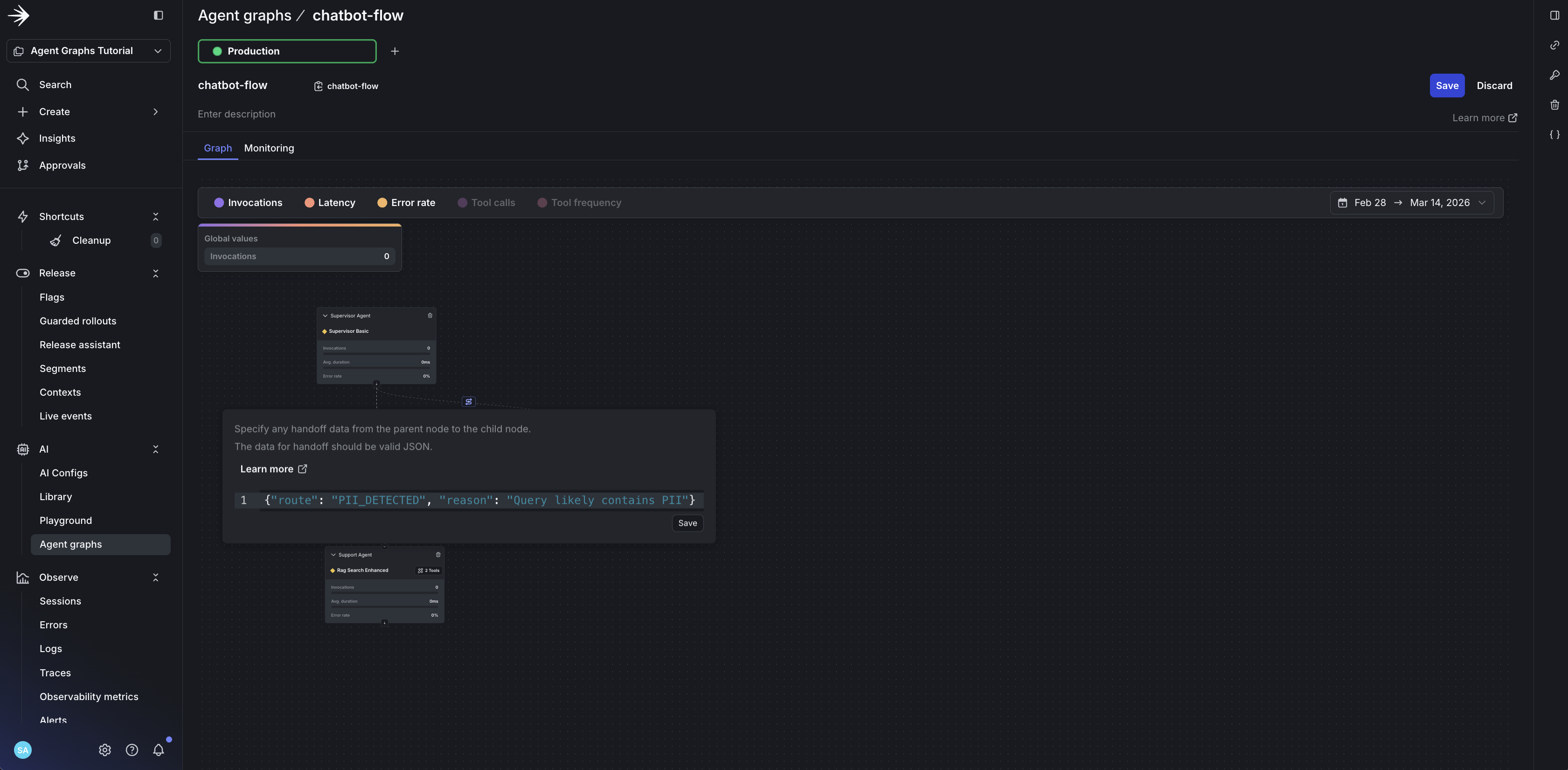Toggle the Latency metric filter
The width and height of the screenshot is (1568, 770).
point(329,203)
